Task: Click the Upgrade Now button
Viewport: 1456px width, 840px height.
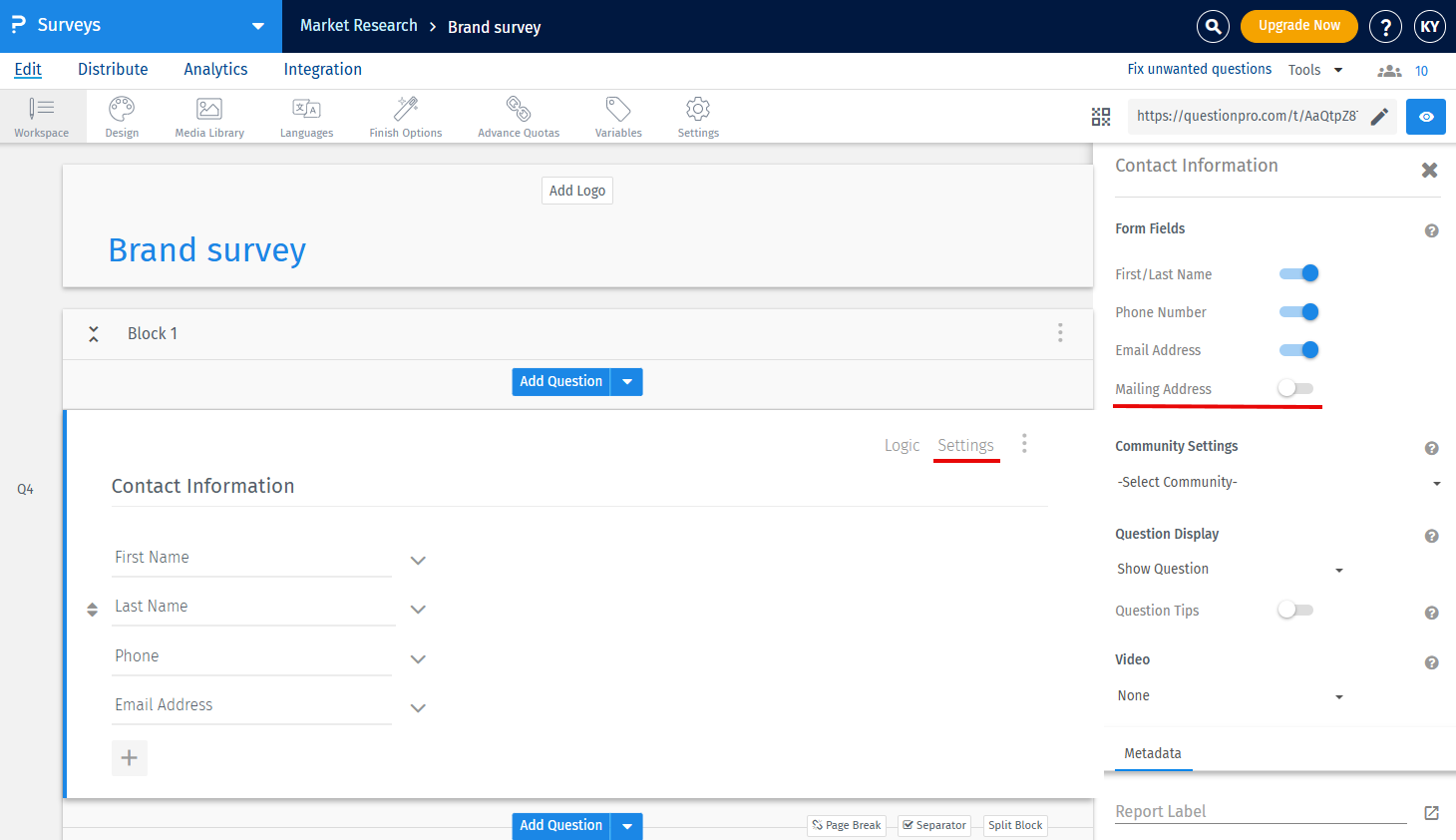Action: [1298, 26]
